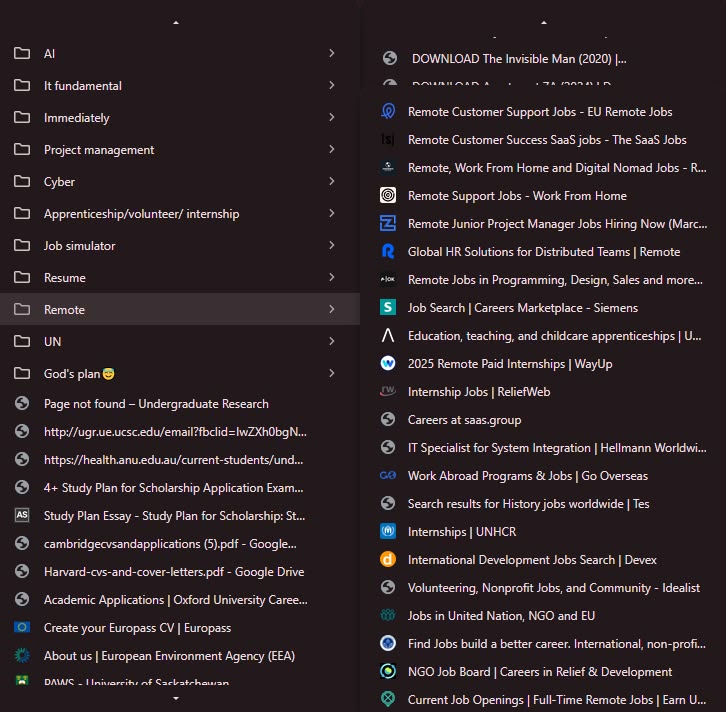Open the Project management folder
This screenshot has height=712, width=726.
pos(180,150)
